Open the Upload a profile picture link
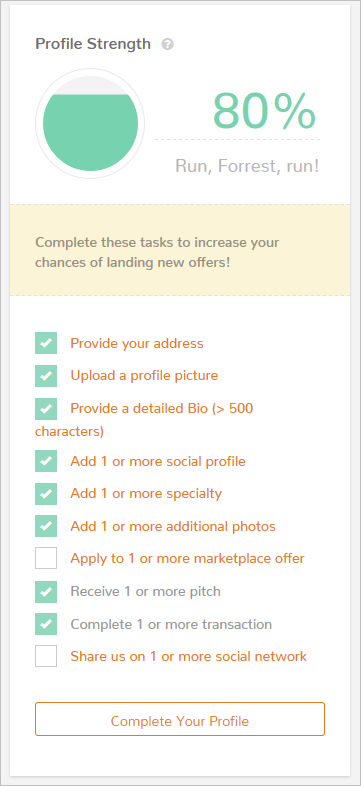The width and height of the screenshot is (361, 786). tap(144, 375)
